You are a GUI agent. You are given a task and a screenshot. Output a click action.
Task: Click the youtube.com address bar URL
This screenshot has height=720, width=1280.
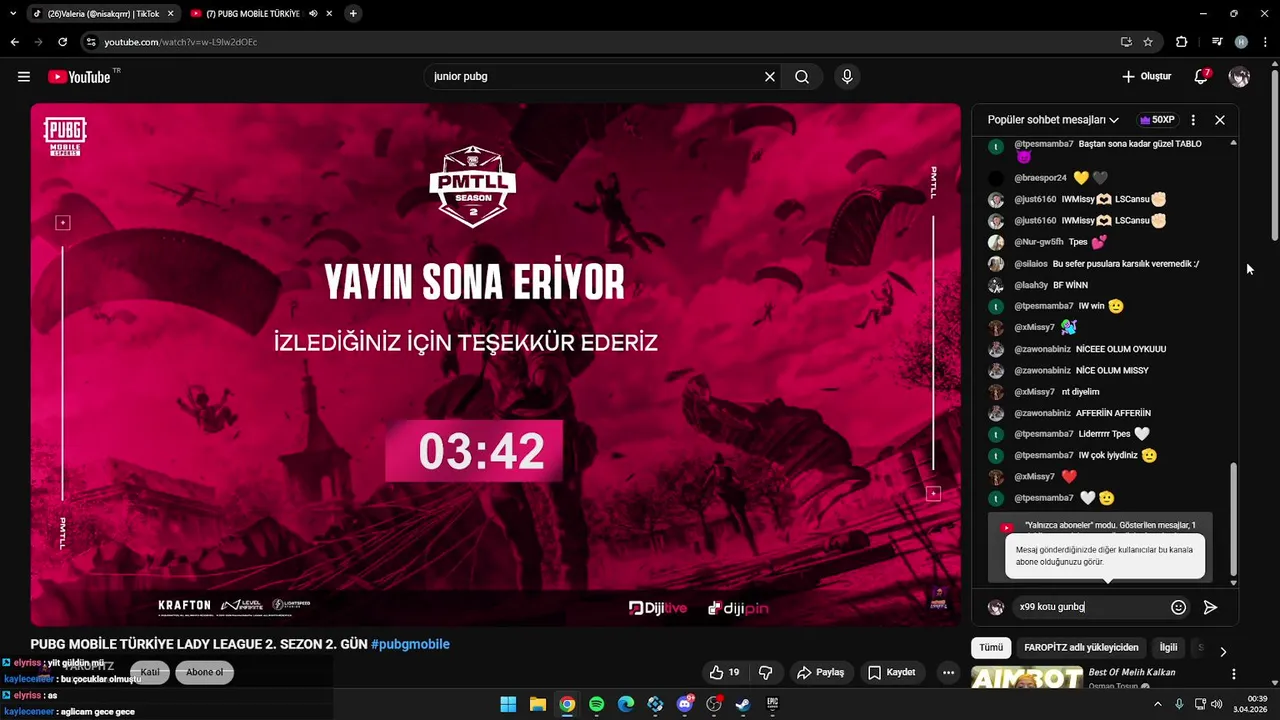(x=181, y=42)
